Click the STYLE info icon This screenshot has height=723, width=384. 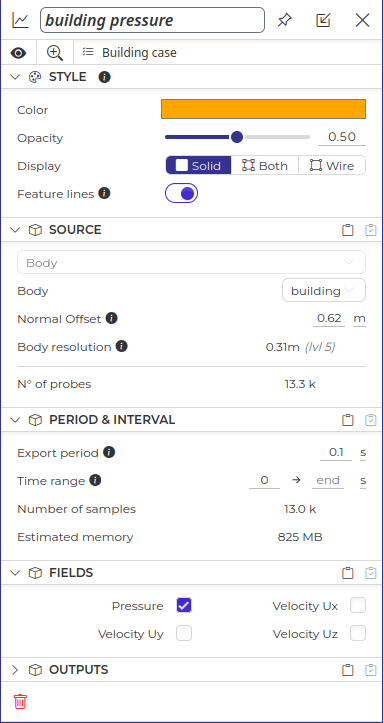[105, 77]
